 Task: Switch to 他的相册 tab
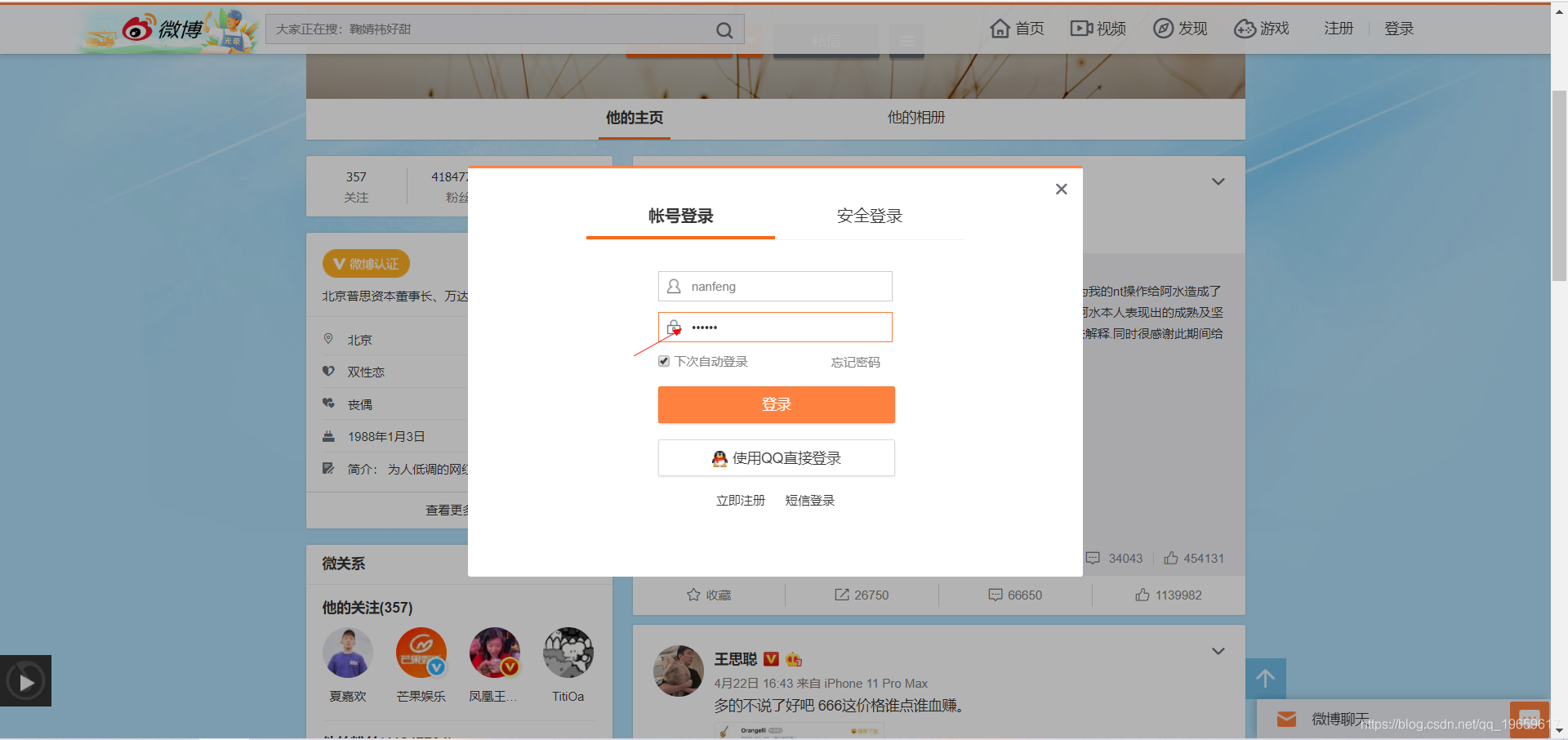click(916, 118)
